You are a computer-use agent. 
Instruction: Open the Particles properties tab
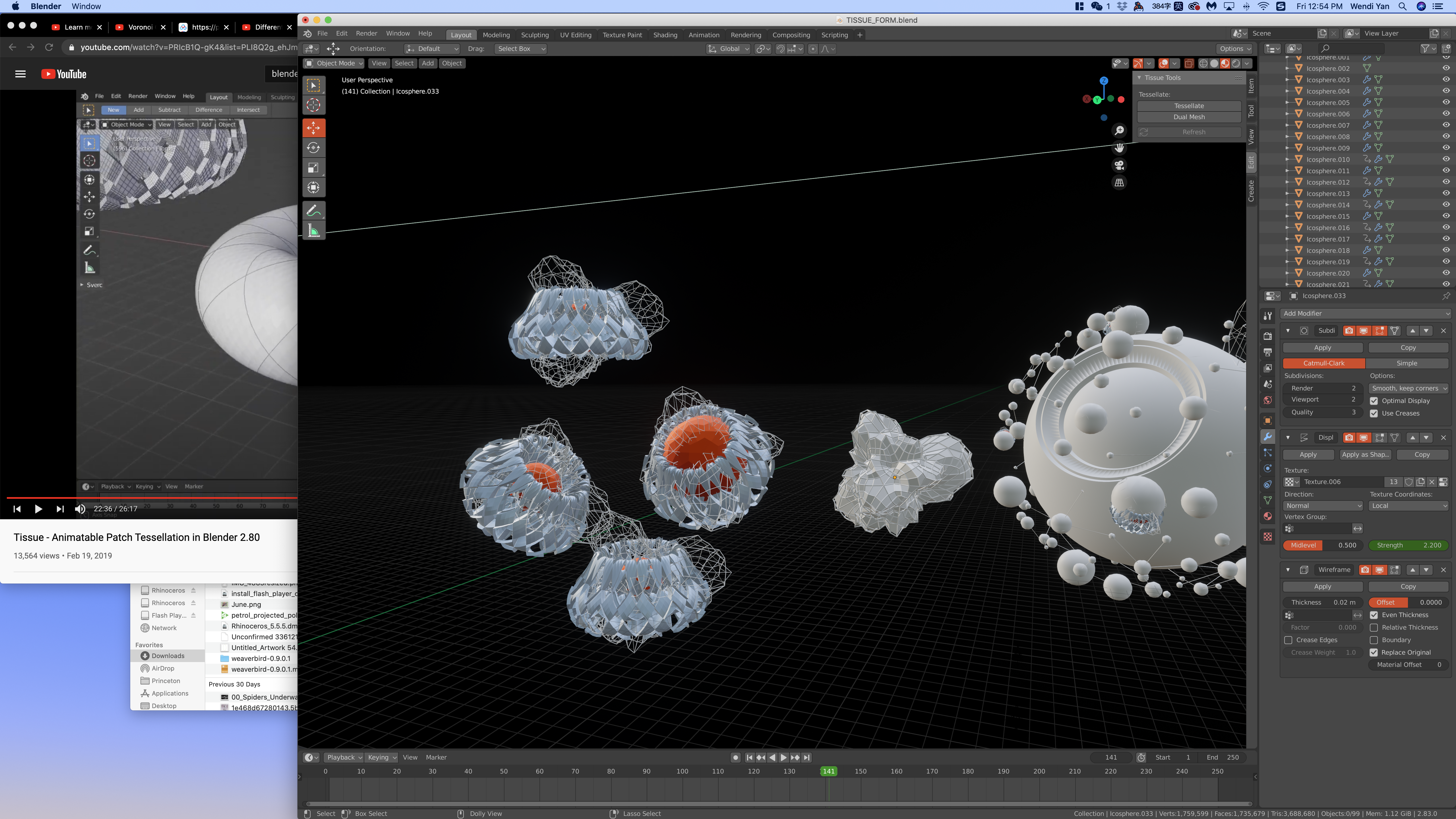[x=1268, y=453]
